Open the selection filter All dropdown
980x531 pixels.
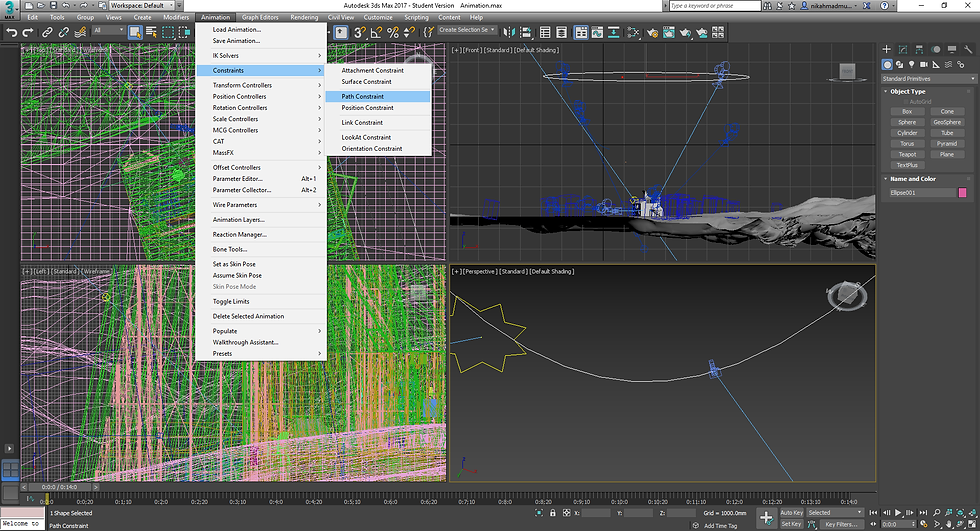click(108, 30)
